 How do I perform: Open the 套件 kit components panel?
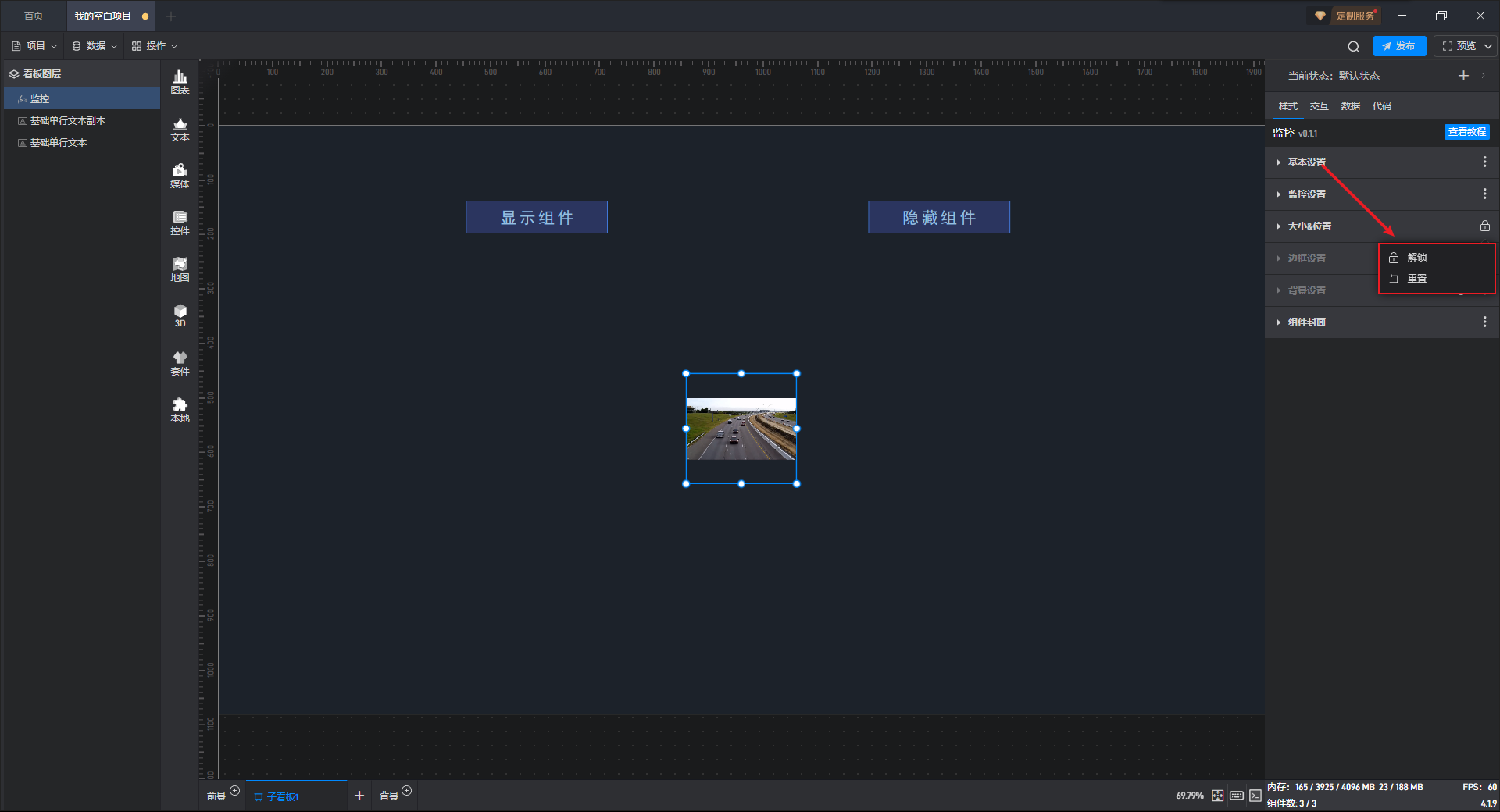coord(180,363)
